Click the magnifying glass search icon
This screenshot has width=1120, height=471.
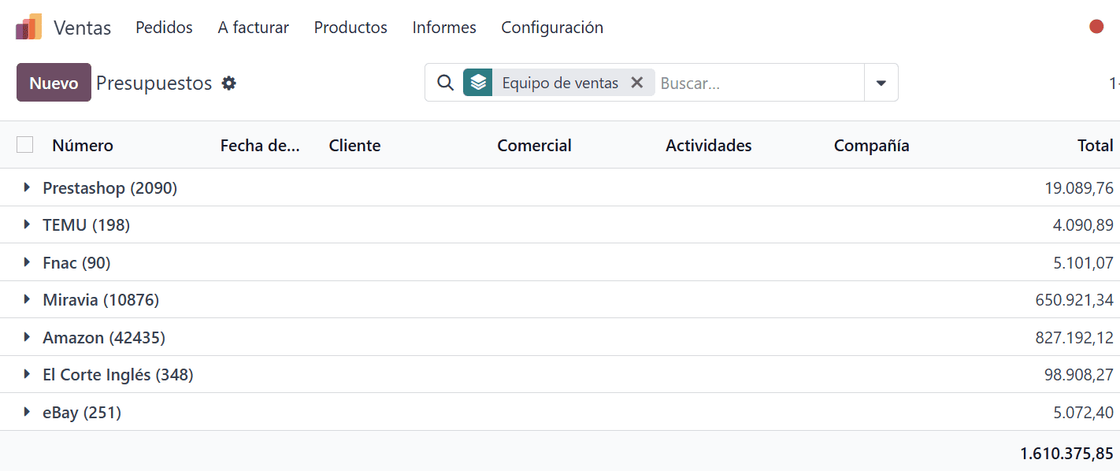[x=445, y=83]
